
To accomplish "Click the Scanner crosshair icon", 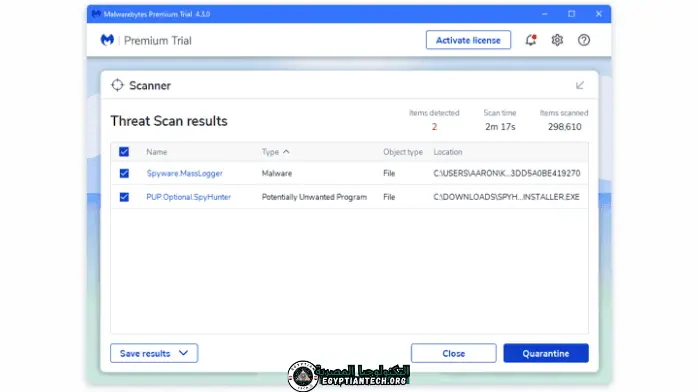I will click(117, 85).
